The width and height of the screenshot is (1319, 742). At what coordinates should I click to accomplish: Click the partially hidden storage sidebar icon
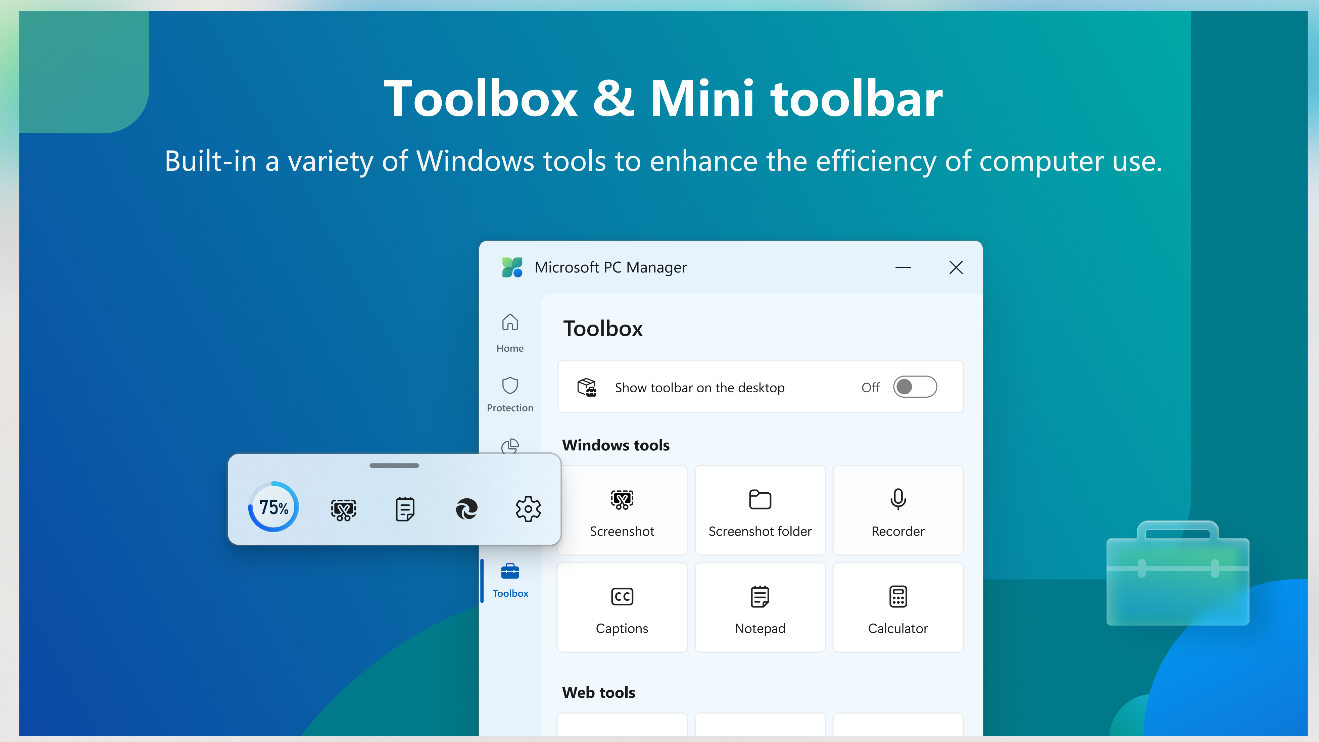click(x=510, y=445)
